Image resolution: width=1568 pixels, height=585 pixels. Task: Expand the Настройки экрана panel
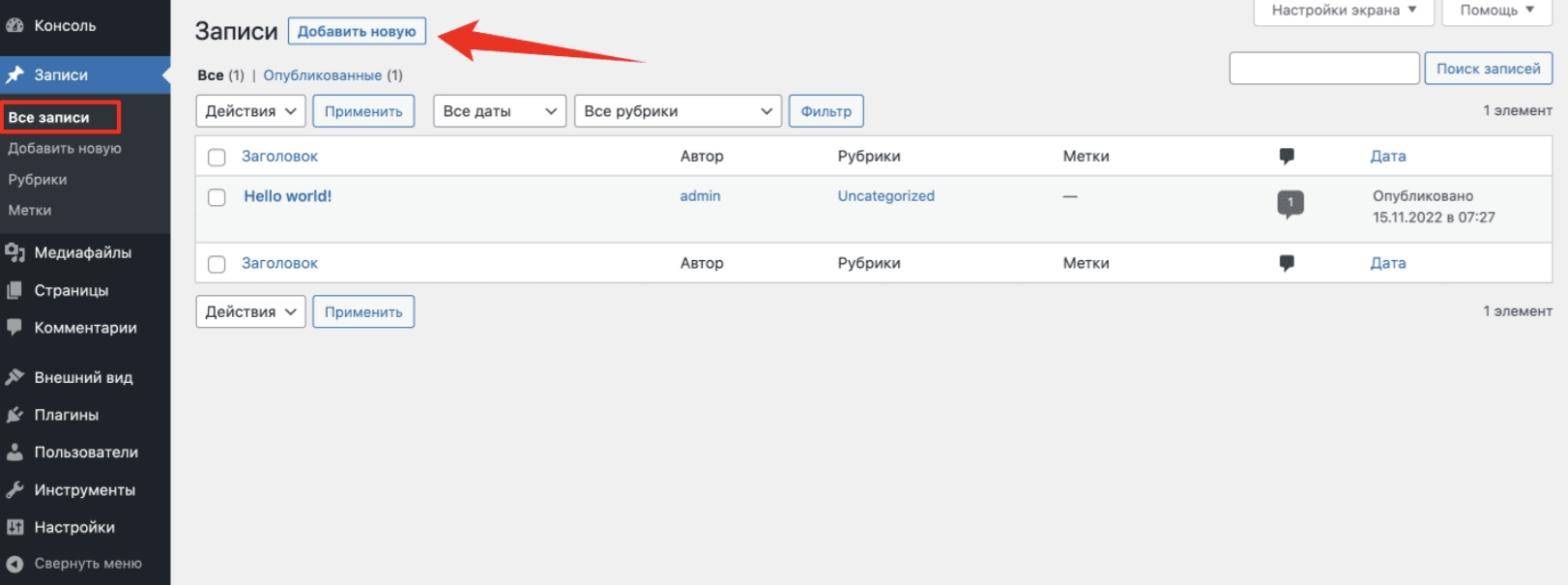[1343, 11]
